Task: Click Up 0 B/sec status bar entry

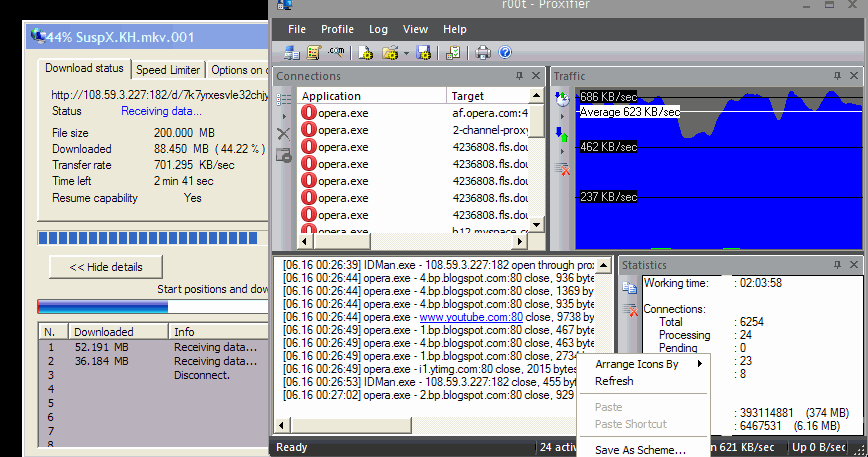Action: 819,447
